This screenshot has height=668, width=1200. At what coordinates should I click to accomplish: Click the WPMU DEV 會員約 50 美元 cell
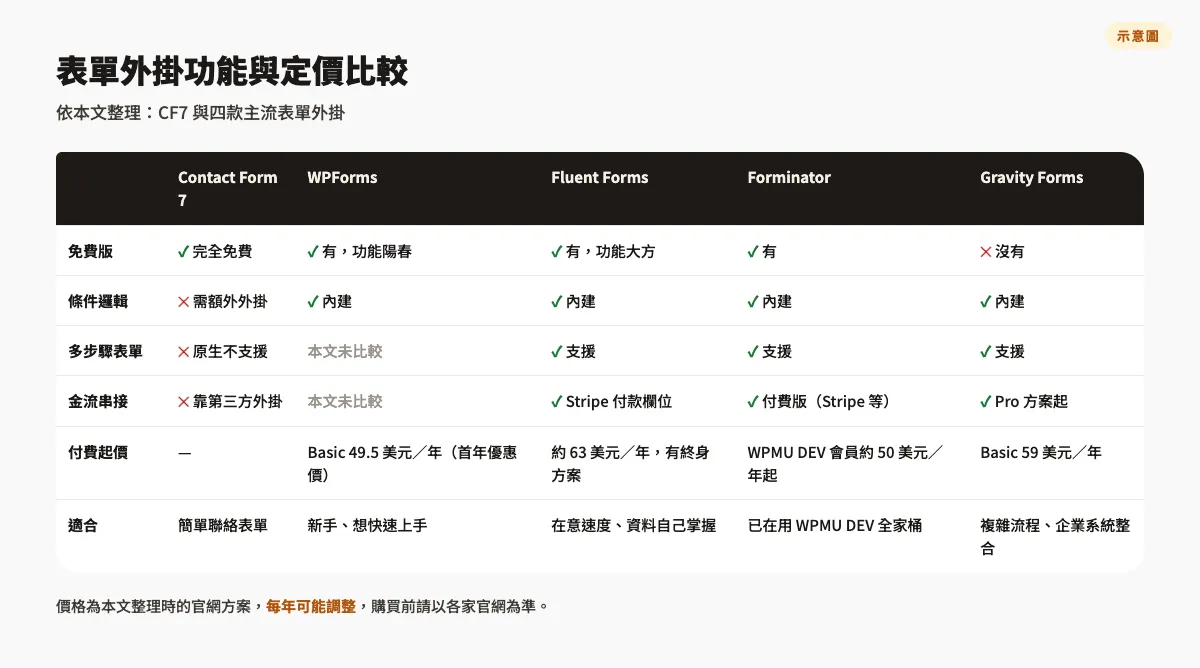pyautogui.click(x=845, y=464)
